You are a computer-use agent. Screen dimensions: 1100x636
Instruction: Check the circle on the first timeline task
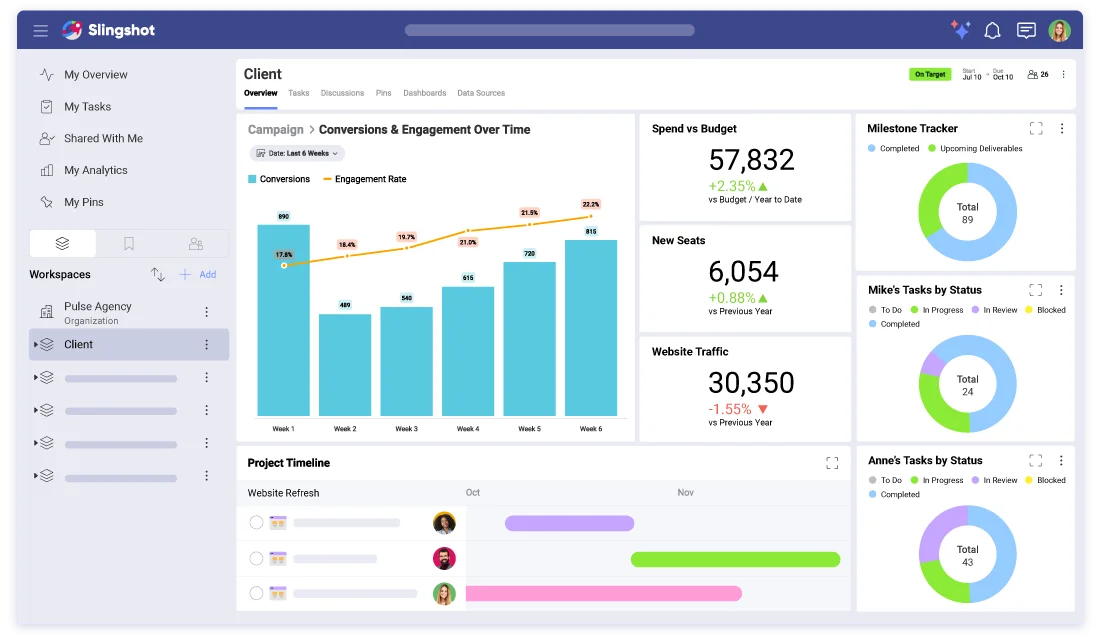click(x=256, y=522)
